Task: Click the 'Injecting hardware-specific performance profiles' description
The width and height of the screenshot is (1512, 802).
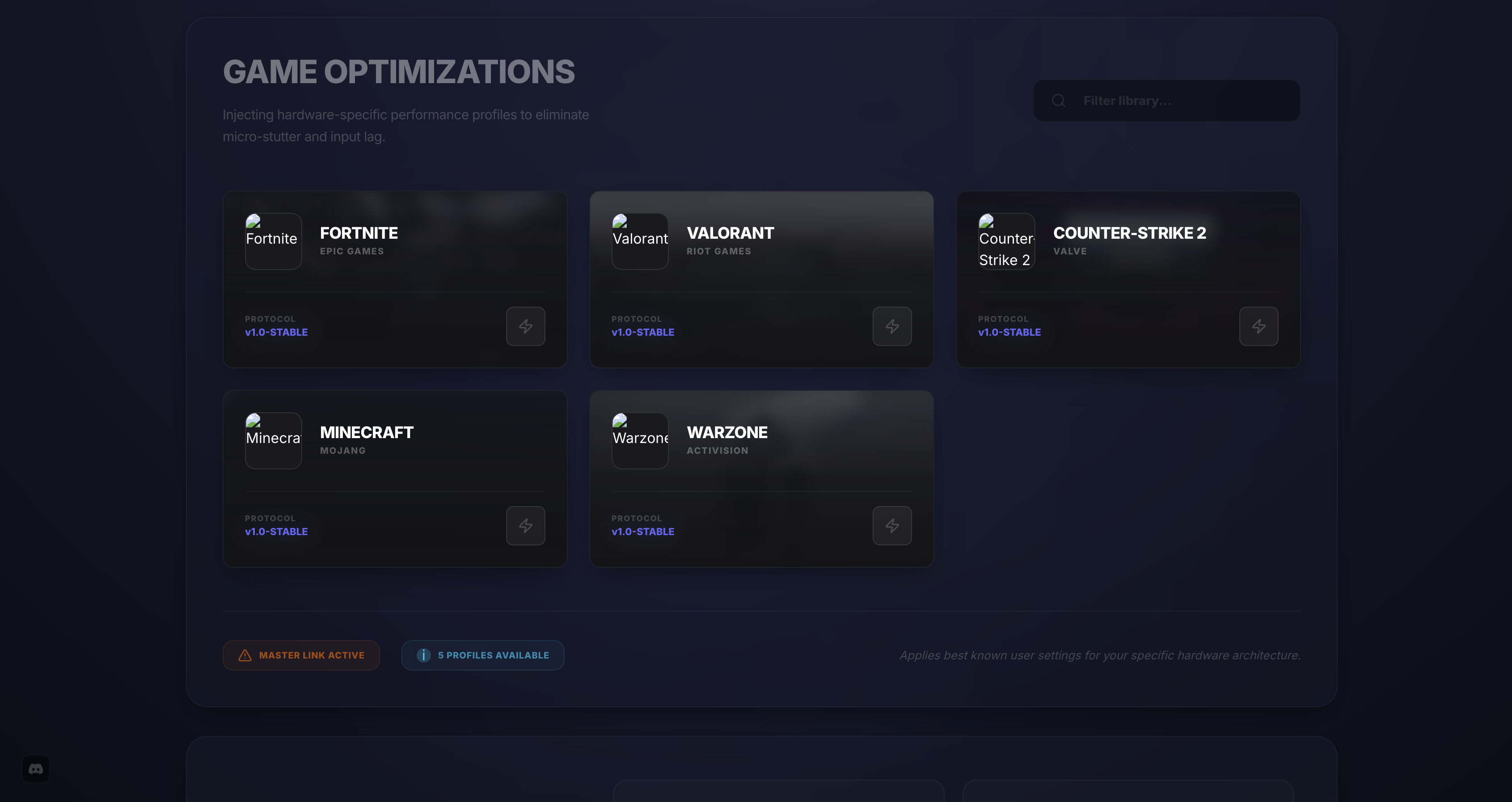Action: pyautogui.click(x=405, y=126)
